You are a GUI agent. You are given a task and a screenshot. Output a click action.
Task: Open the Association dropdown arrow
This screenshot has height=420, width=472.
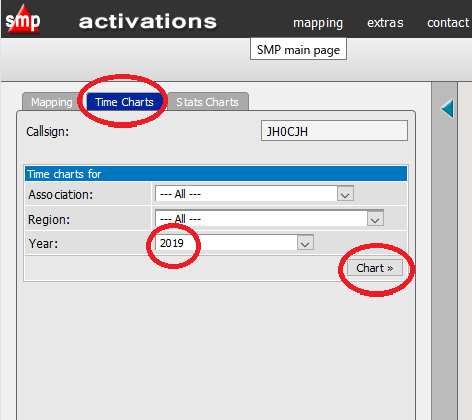tap(345, 194)
